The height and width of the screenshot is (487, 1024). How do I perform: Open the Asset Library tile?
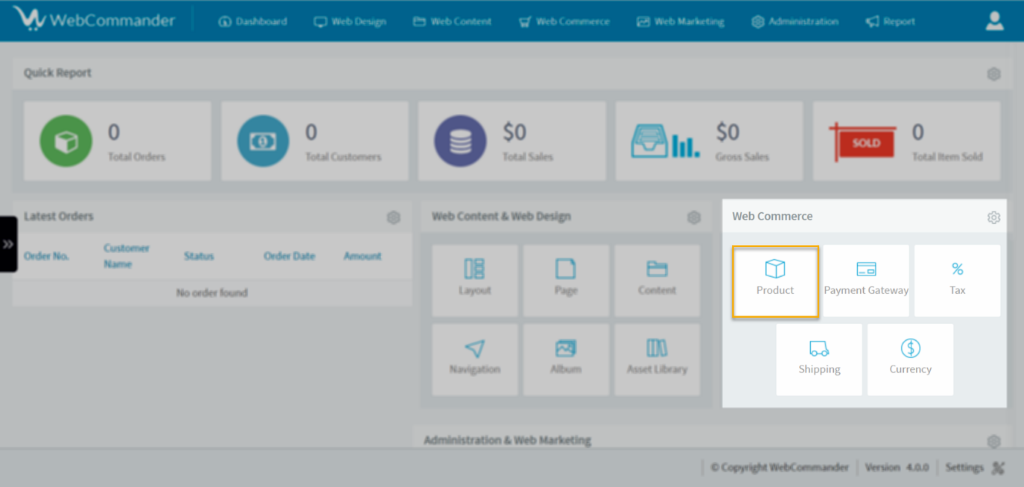657,360
